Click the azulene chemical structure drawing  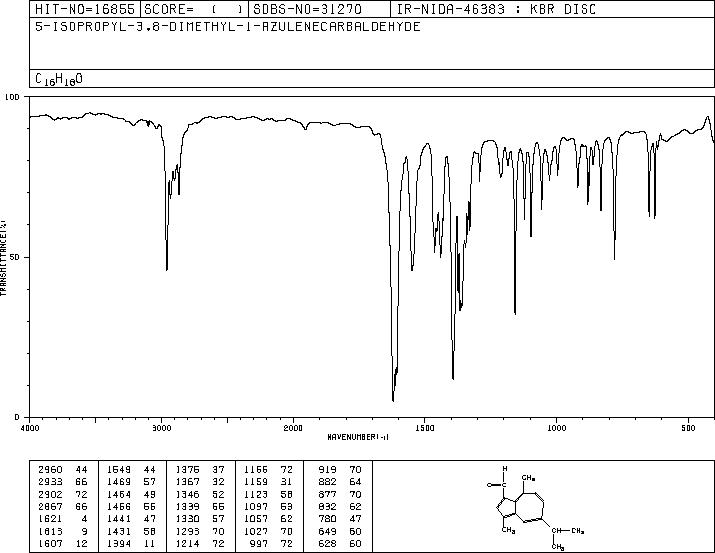point(535,508)
